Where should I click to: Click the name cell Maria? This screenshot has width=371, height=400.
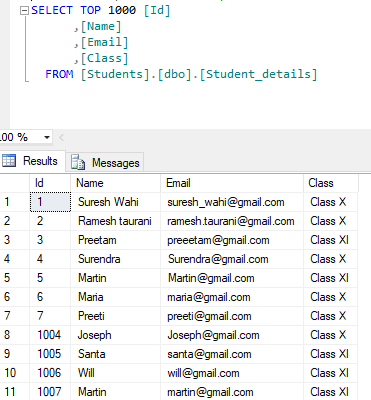point(115,297)
